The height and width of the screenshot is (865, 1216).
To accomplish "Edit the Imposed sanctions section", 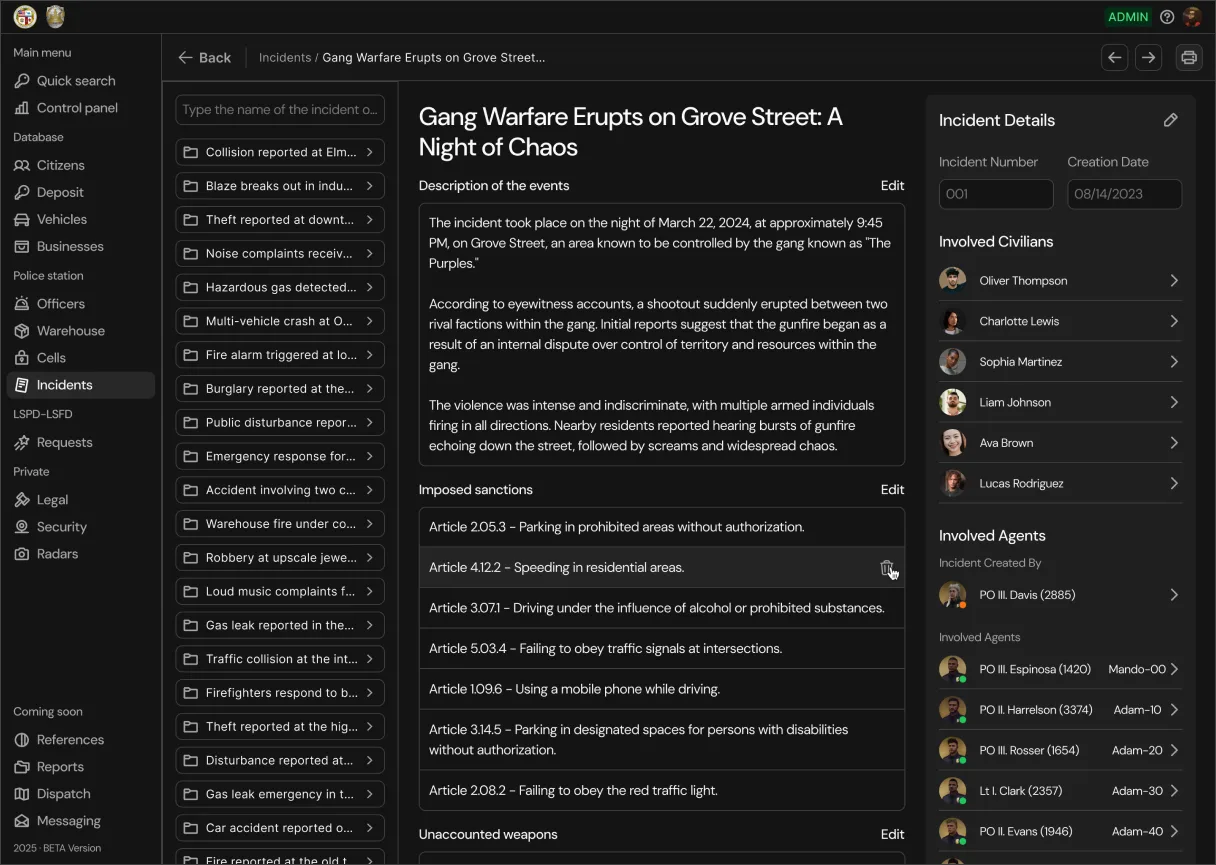I will [x=892, y=490].
